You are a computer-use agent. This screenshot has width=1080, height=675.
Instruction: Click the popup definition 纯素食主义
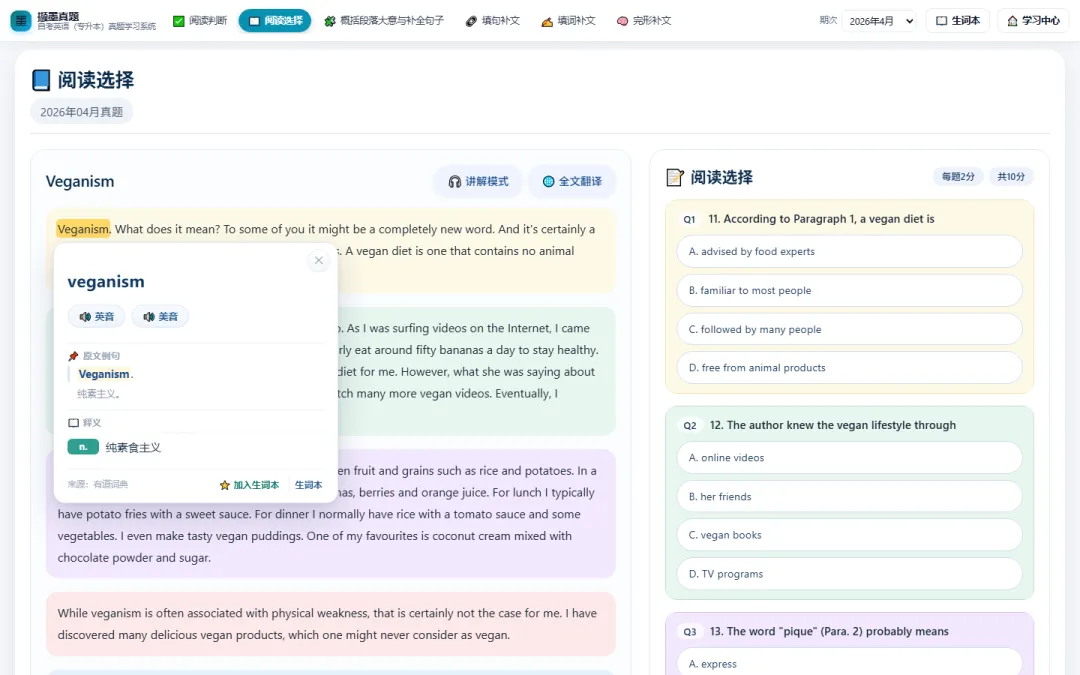coord(133,448)
